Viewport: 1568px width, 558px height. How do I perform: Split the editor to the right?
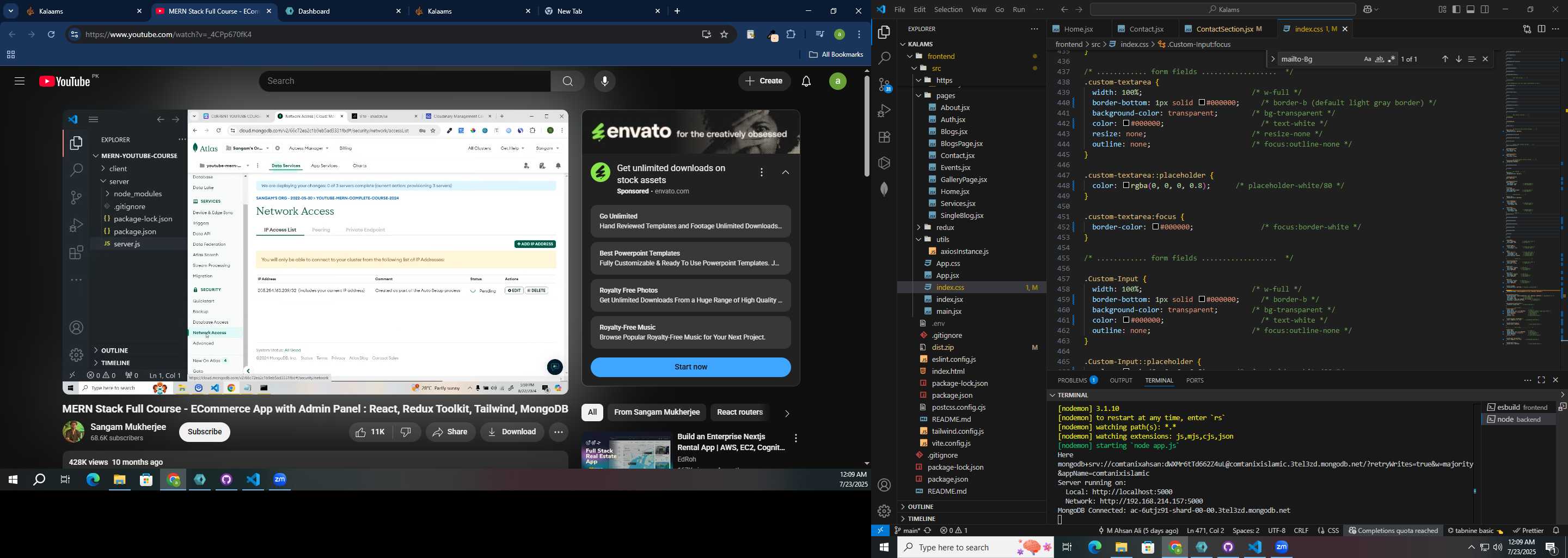1541,29
